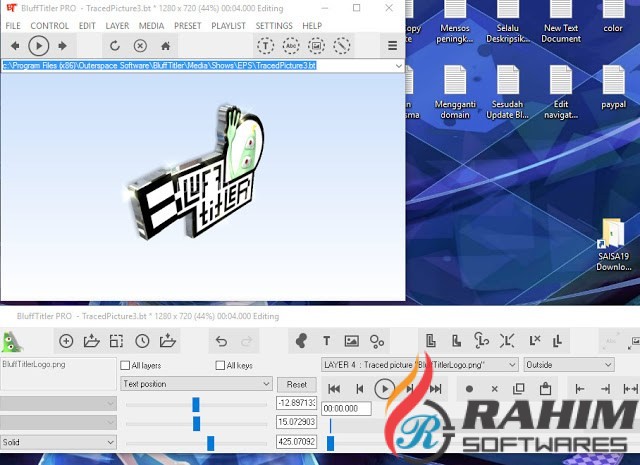
Task: Open the PRESET menu
Action: pos(187,25)
